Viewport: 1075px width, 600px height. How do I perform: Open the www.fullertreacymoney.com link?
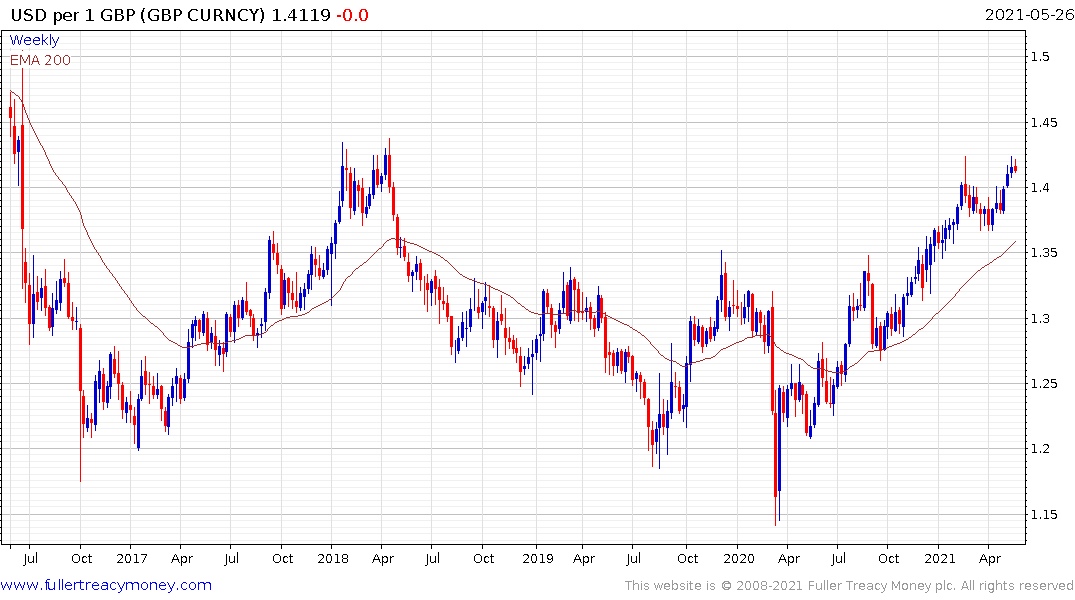tap(106, 586)
